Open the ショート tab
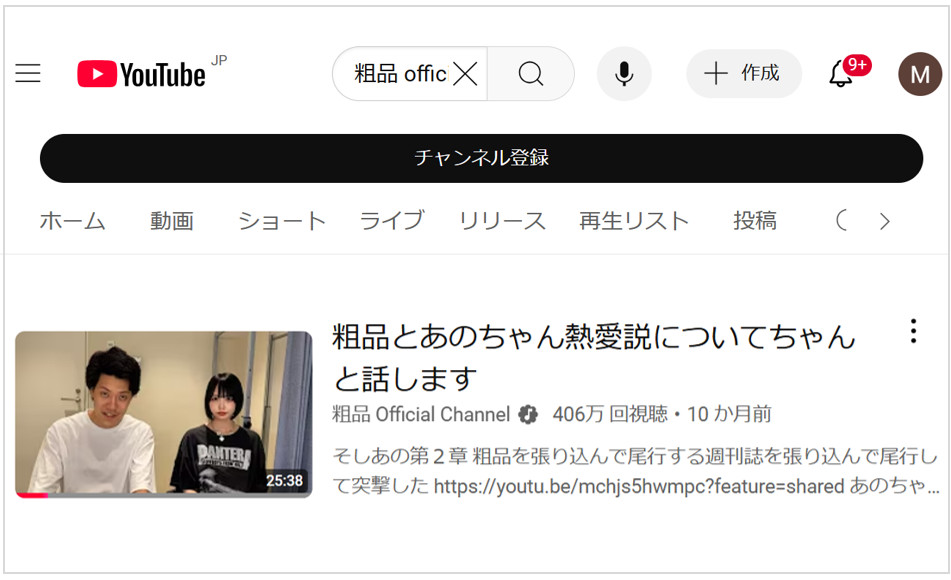The width and height of the screenshot is (951, 580). 281,221
